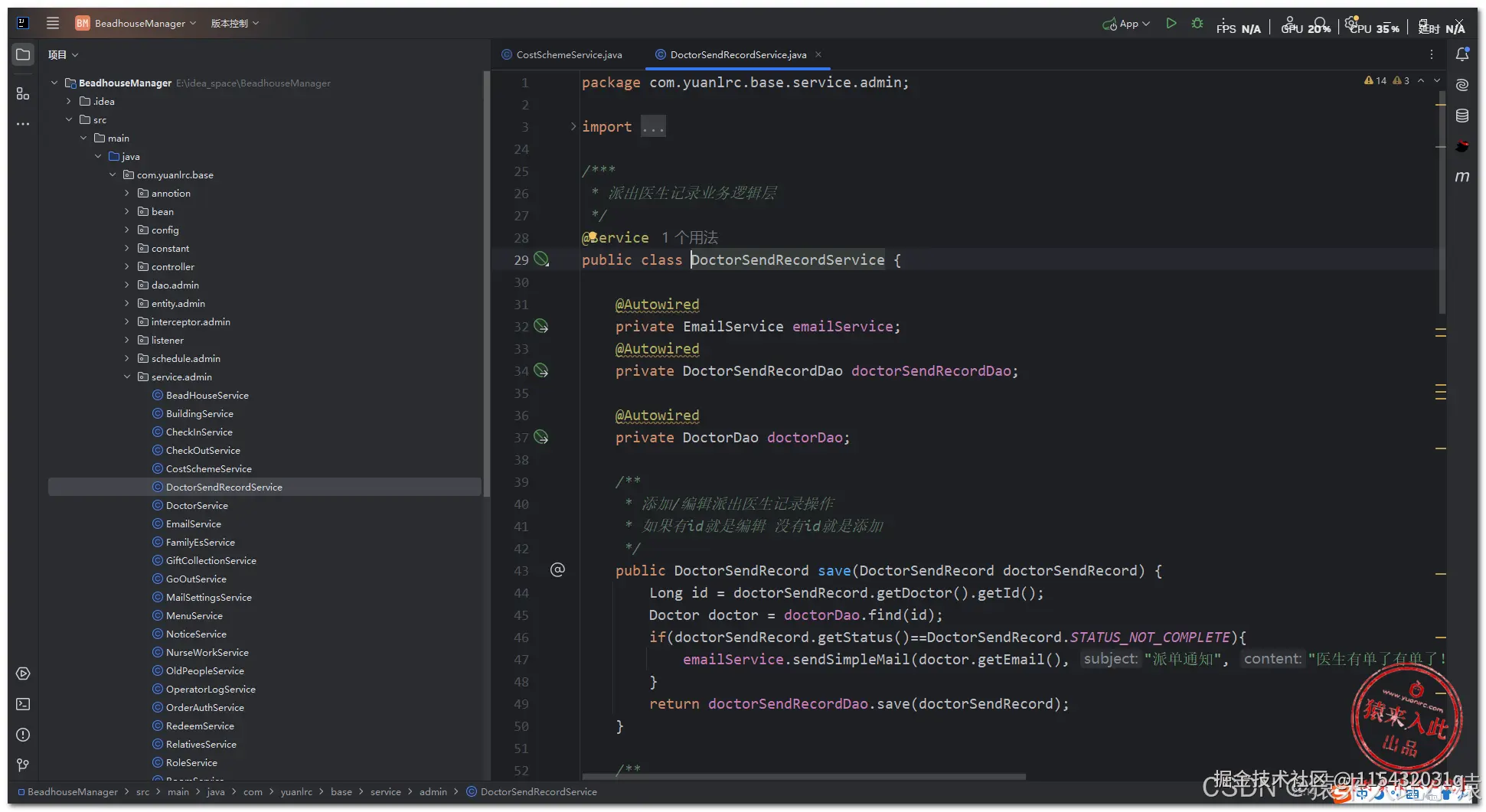Image resolution: width=1486 pixels, height=812 pixels.
Task: Start debugging with the green bug icon
Action: point(1197,24)
